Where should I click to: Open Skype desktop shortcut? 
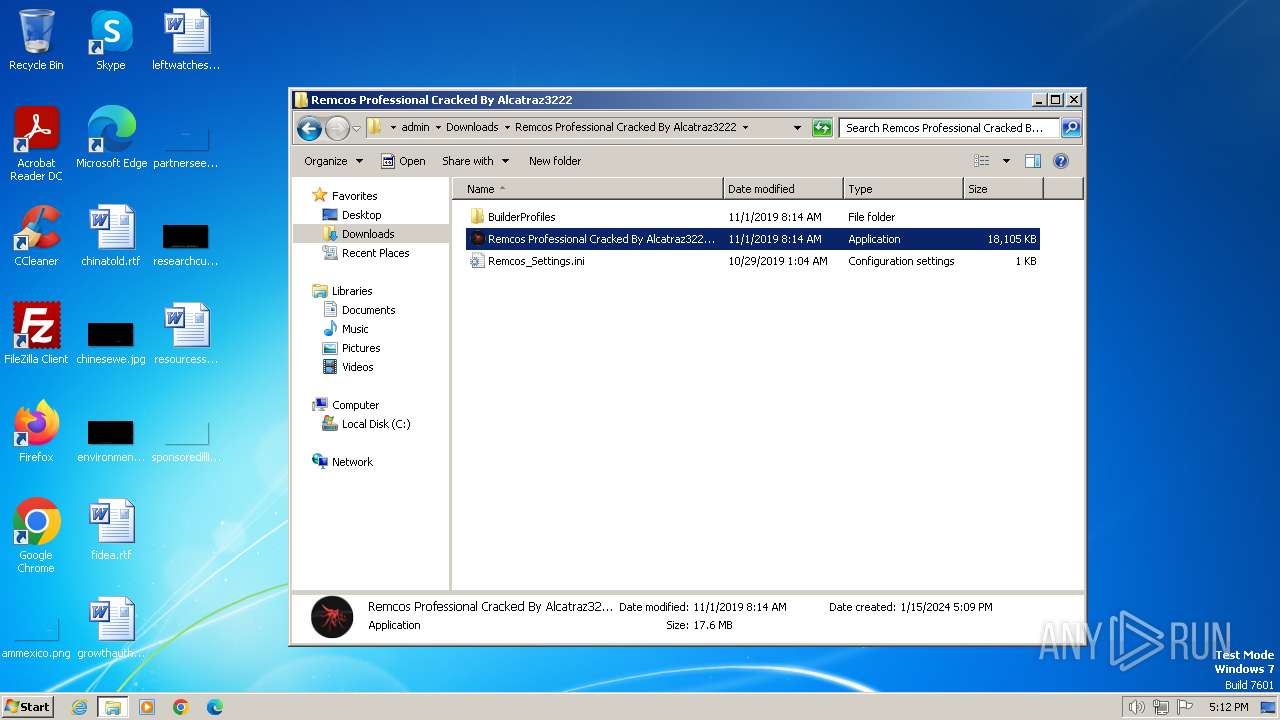[x=110, y=40]
